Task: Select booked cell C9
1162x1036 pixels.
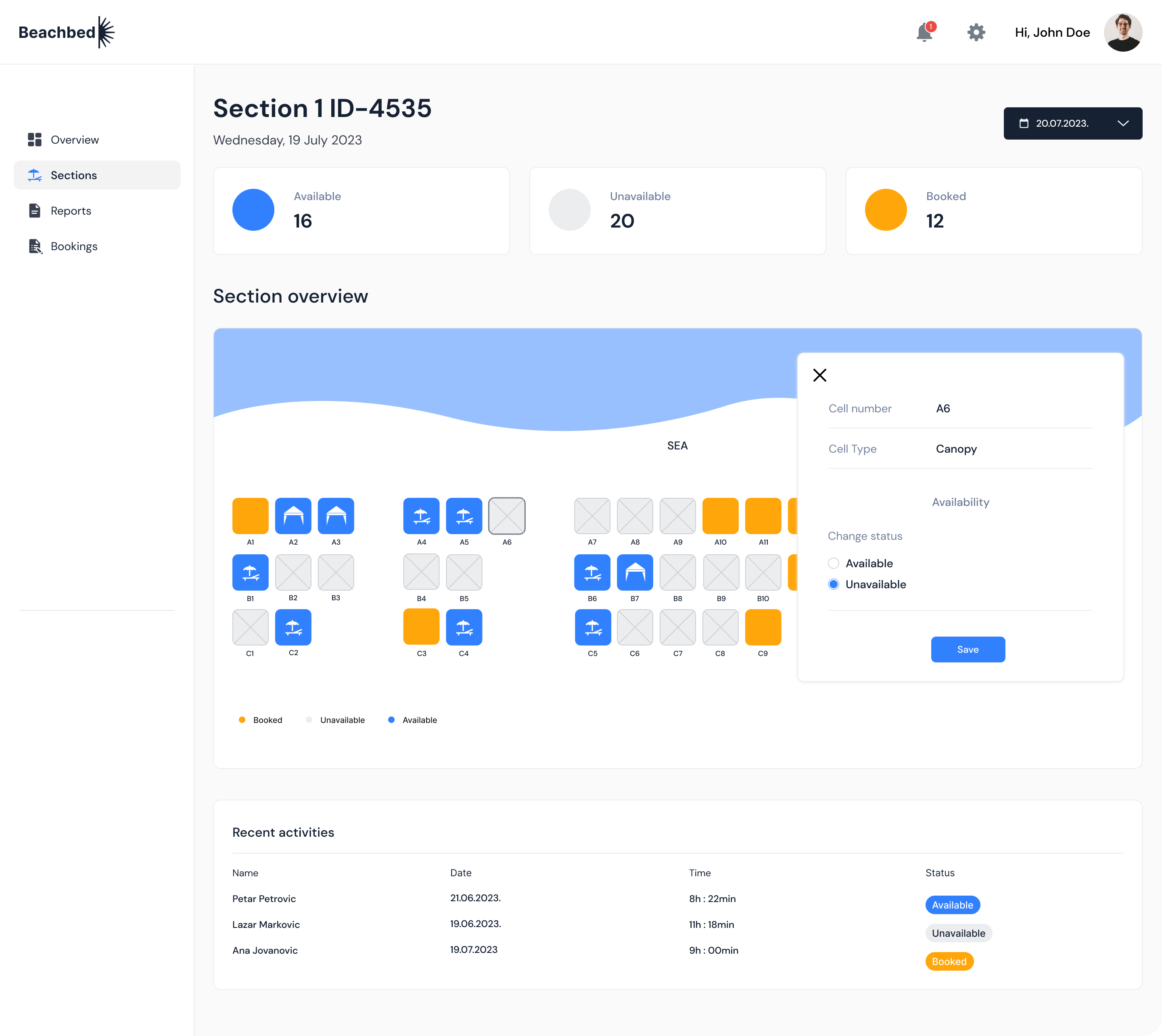Action: pyautogui.click(x=763, y=627)
